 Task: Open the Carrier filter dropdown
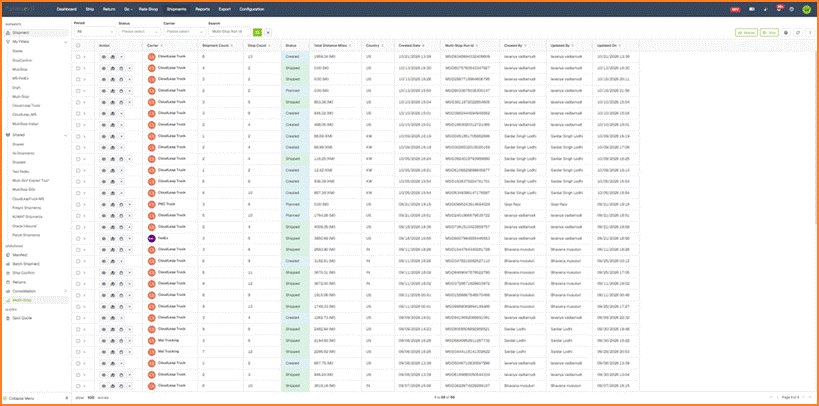[184, 32]
